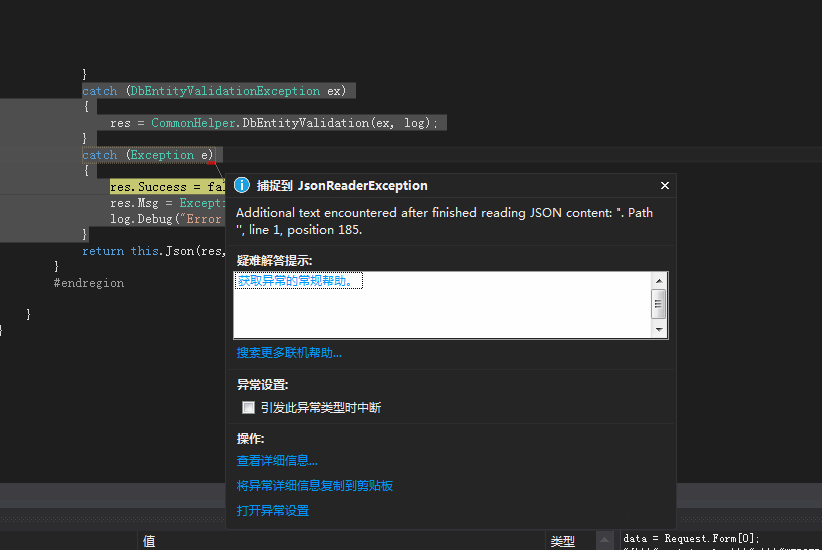
Task: Click troubleshooting list scroll-down arrow
Action: tap(659, 330)
